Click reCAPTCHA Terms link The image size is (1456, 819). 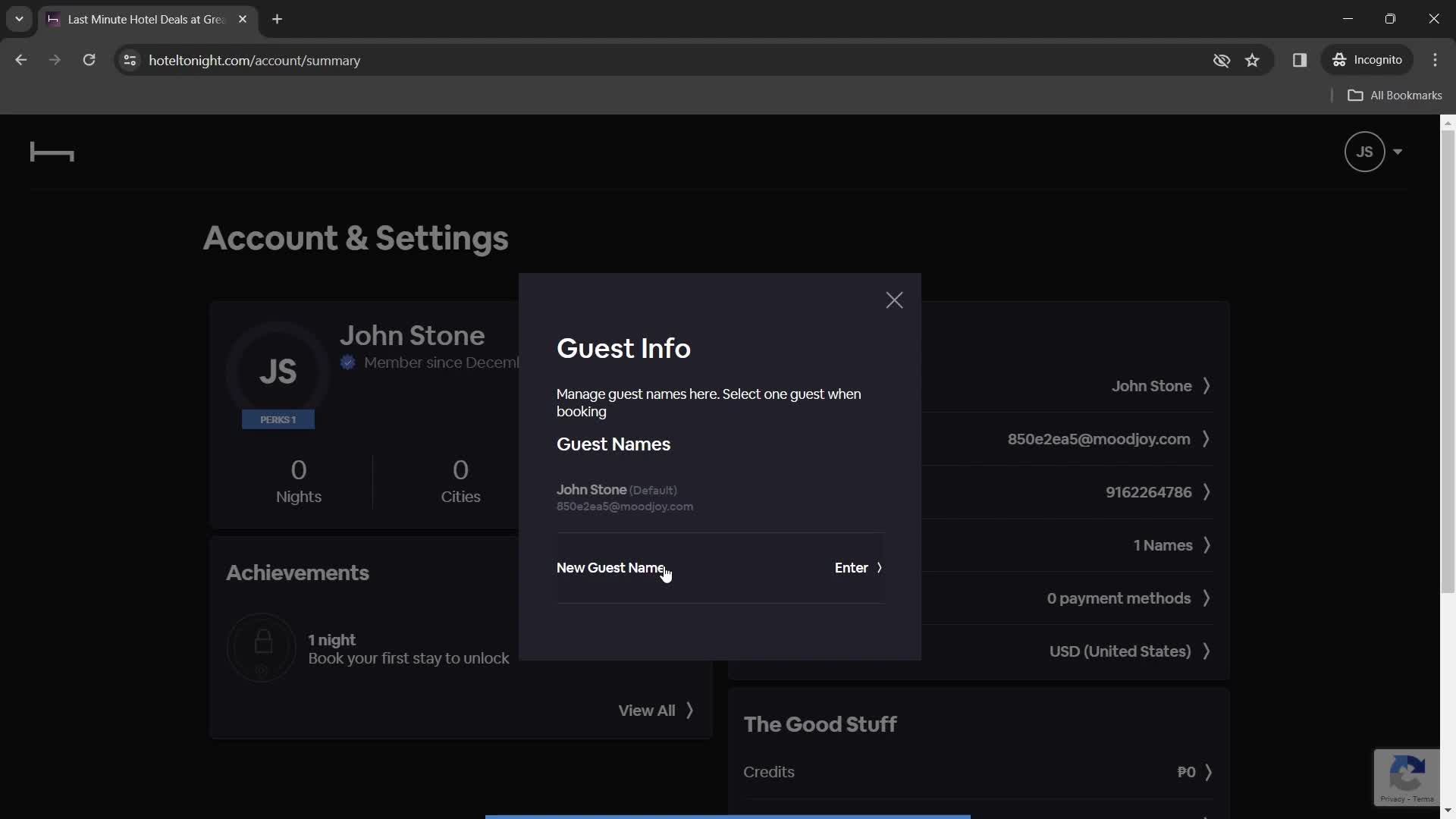click(x=1423, y=799)
